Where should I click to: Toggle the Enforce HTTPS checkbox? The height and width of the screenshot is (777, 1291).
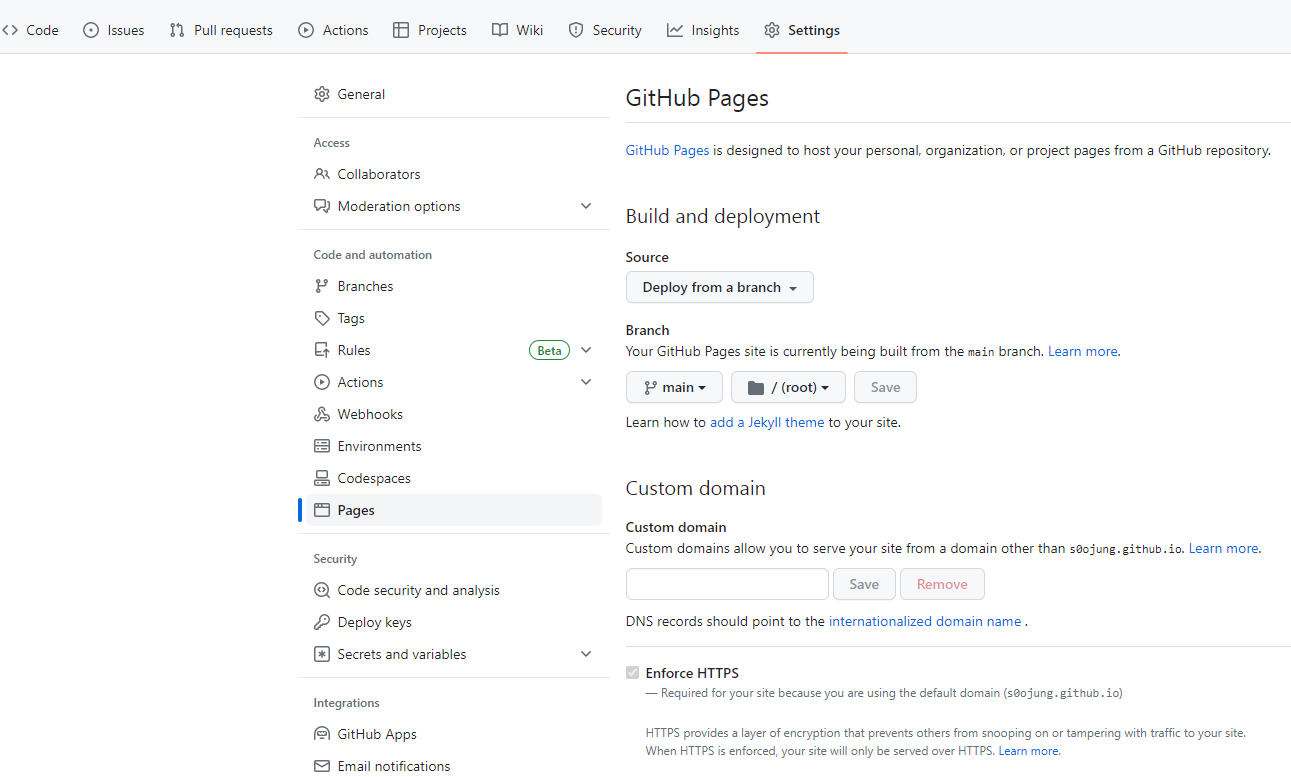coord(632,673)
